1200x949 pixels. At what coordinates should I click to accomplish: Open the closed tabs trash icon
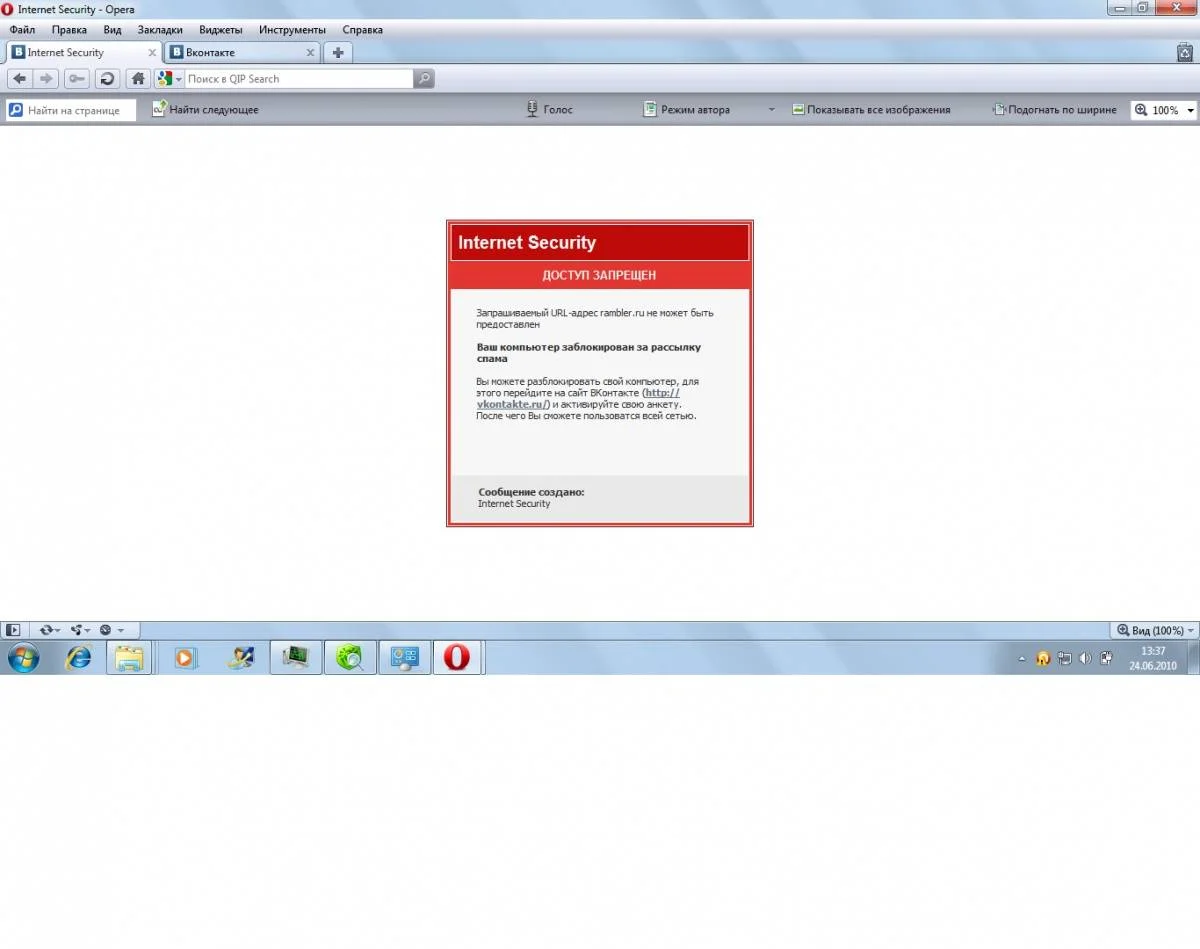(x=1185, y=53)
